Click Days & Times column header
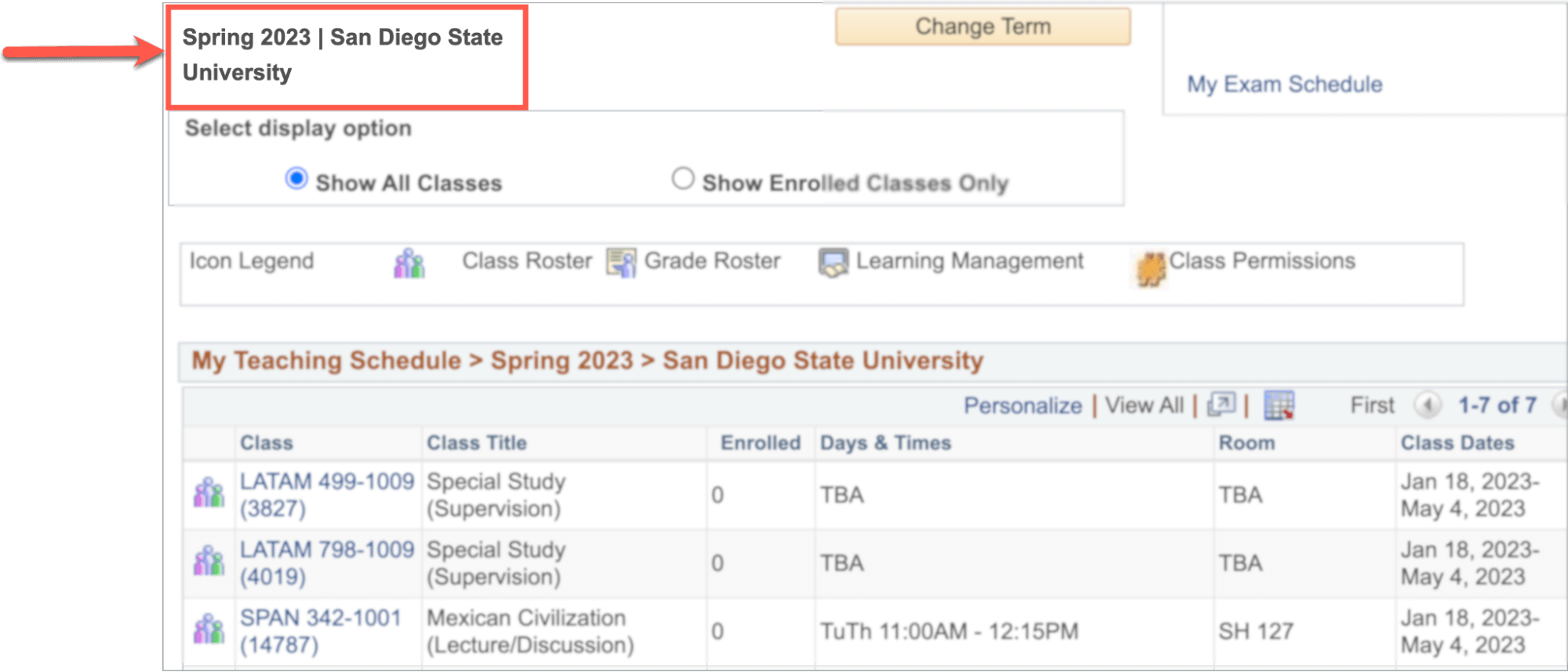Viewport: 1568px width, 672px height. [886, 443]
